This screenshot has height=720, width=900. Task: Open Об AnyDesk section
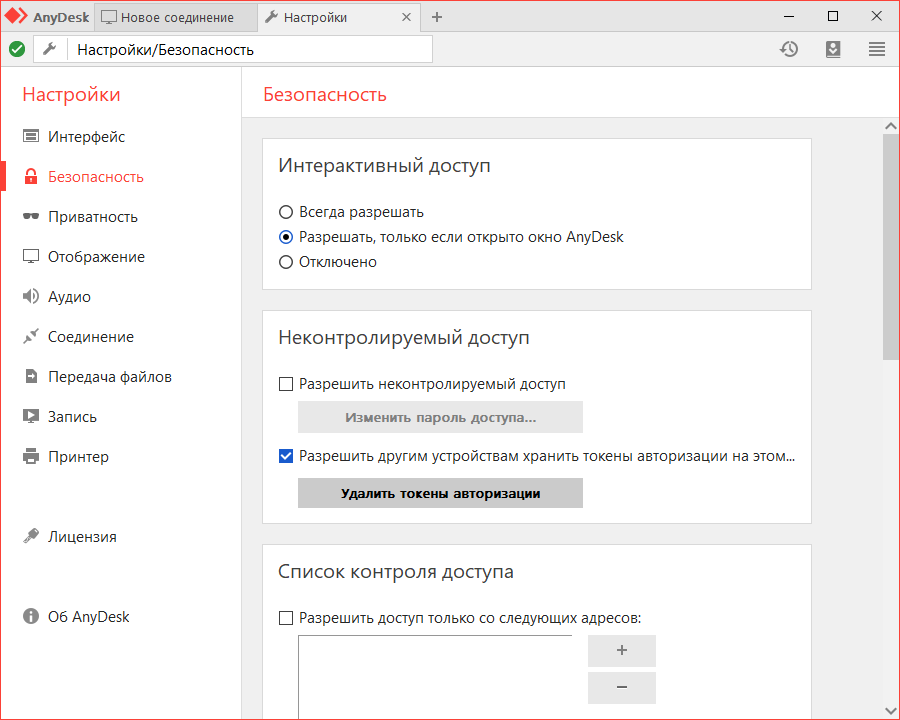tap(88, 617)
